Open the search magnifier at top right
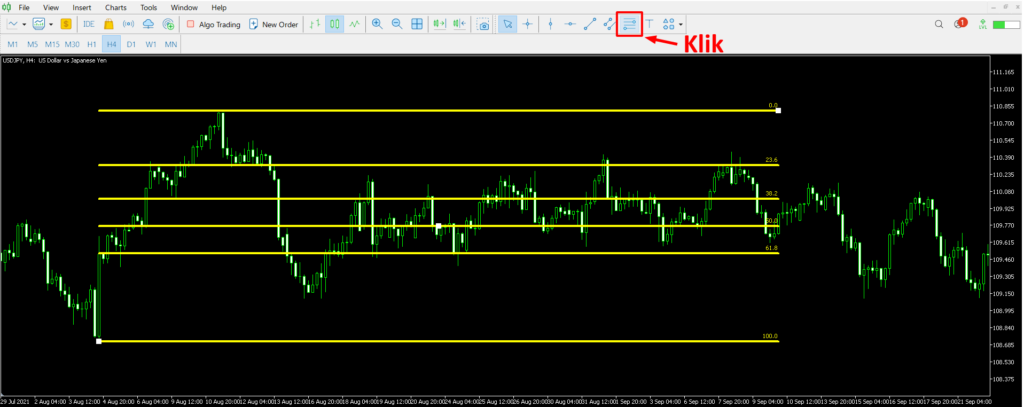The image size is (1024, 407). point(939,24)
